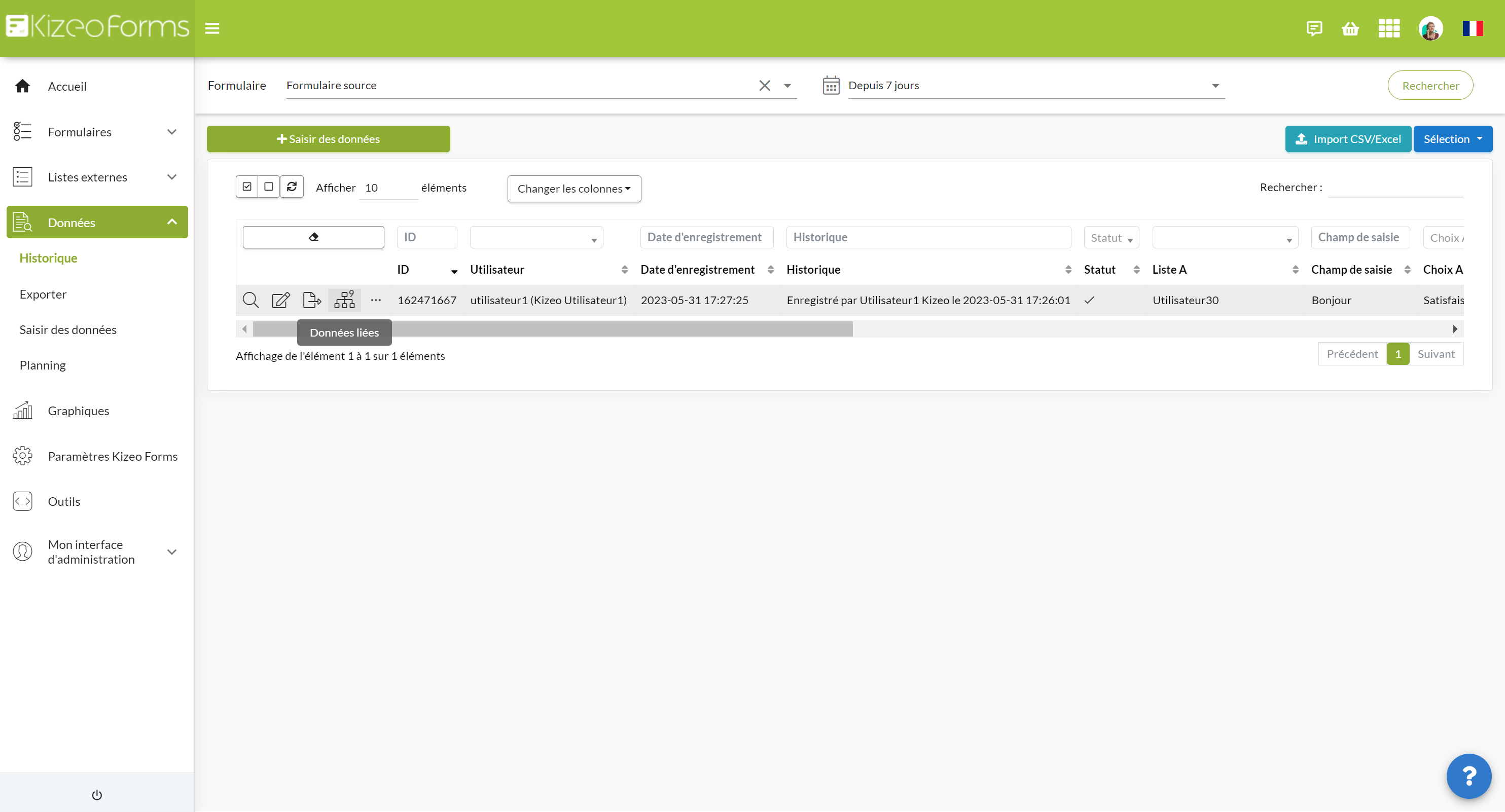Viewport: 1505px width, 812px height.
Task: Click the Rechercher button
Action: click(x=1430, y=85)
